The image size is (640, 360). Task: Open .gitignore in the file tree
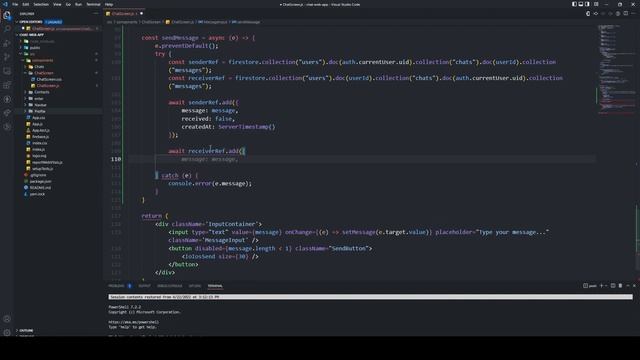(38, 175)
